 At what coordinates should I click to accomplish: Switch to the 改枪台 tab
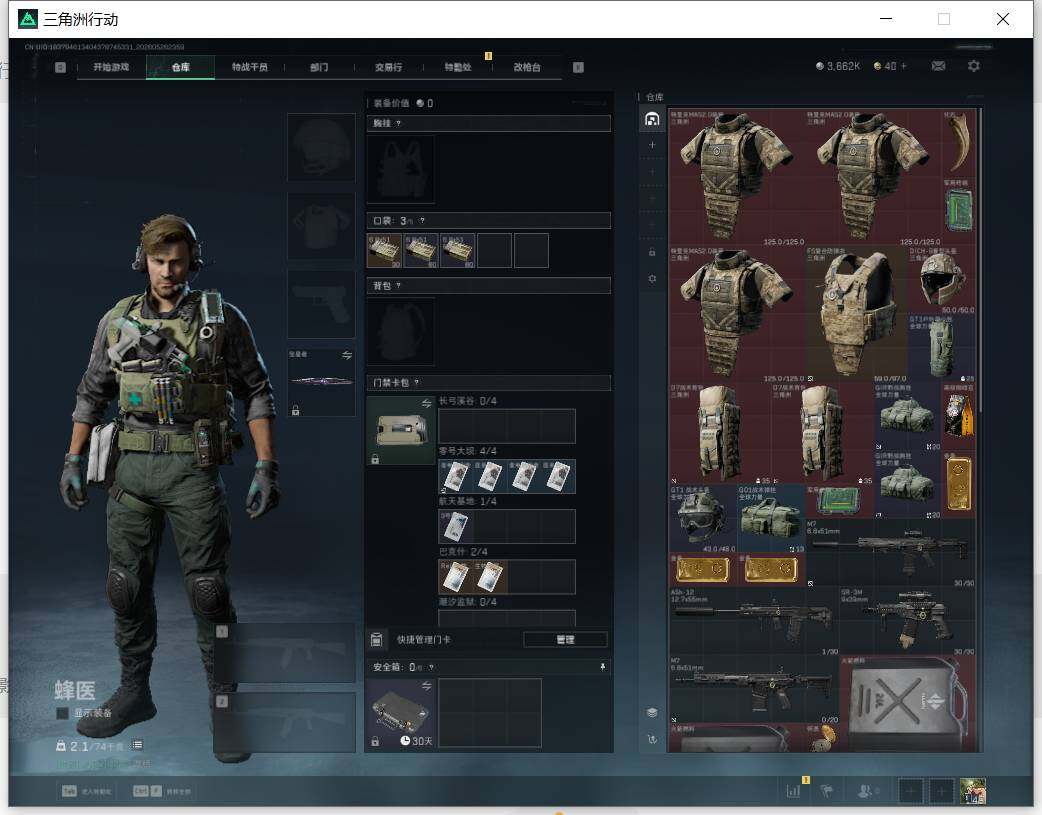(x=527, y=67)
